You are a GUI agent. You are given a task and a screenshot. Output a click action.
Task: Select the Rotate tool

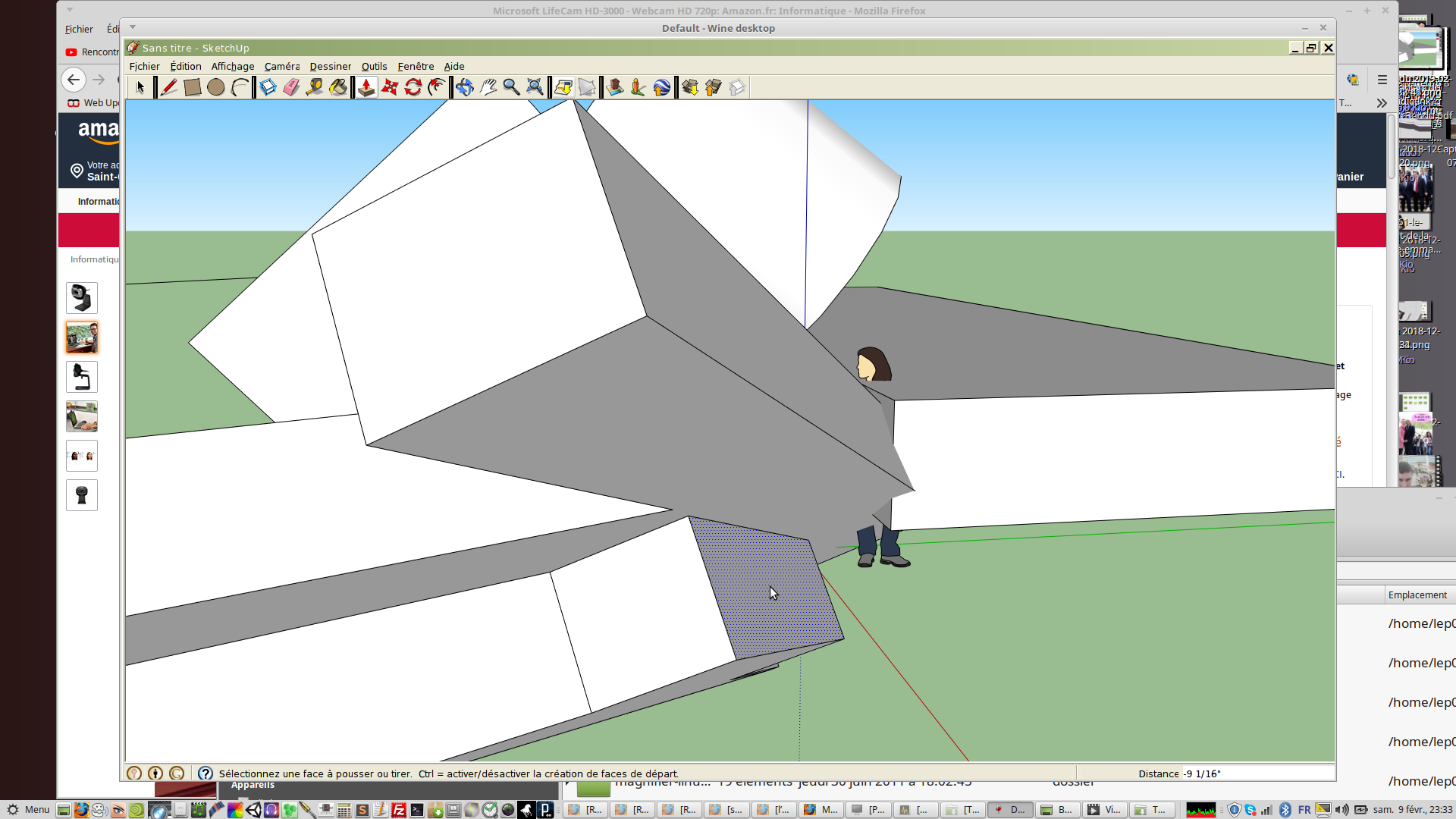(x=413, y=88)
